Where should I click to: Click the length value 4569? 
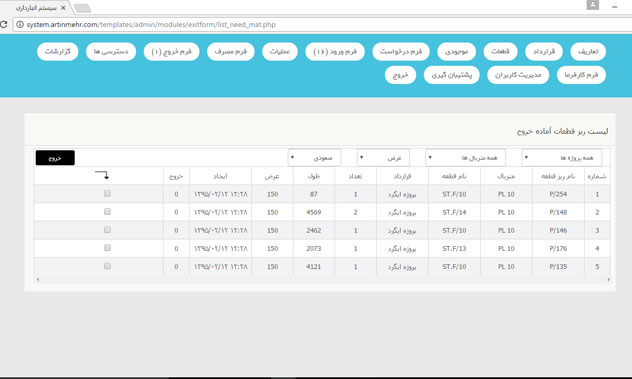(314, 212)
